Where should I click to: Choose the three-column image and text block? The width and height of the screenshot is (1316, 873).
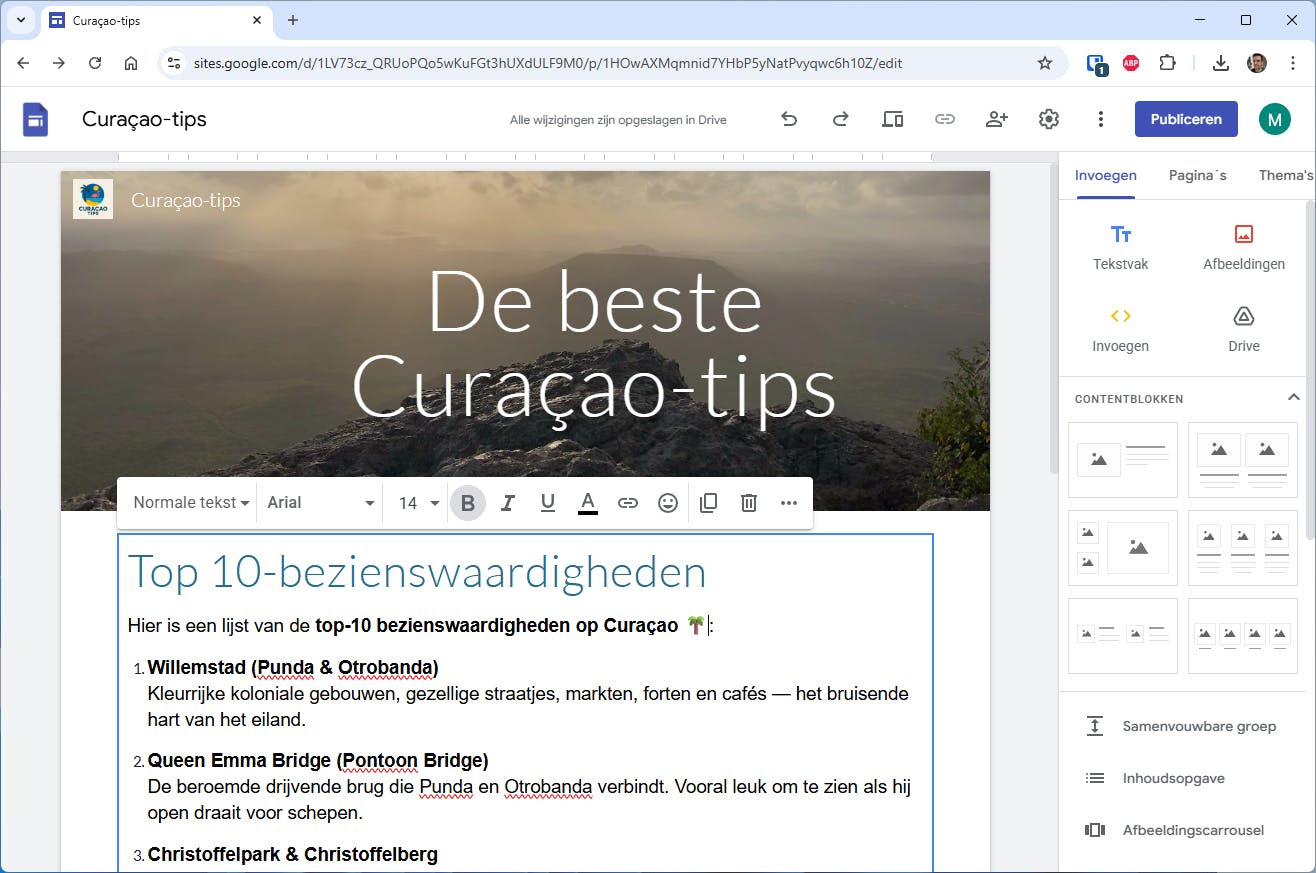1243,548
